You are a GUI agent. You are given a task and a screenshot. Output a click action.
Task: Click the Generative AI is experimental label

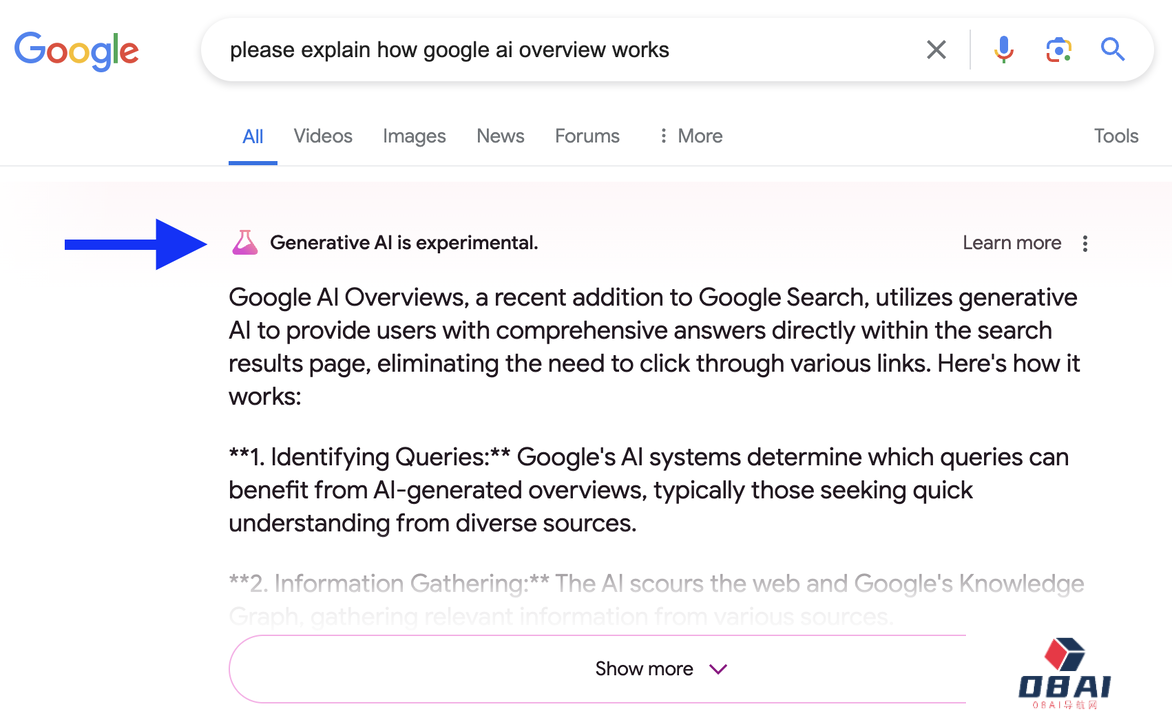(x=404, y=243)
